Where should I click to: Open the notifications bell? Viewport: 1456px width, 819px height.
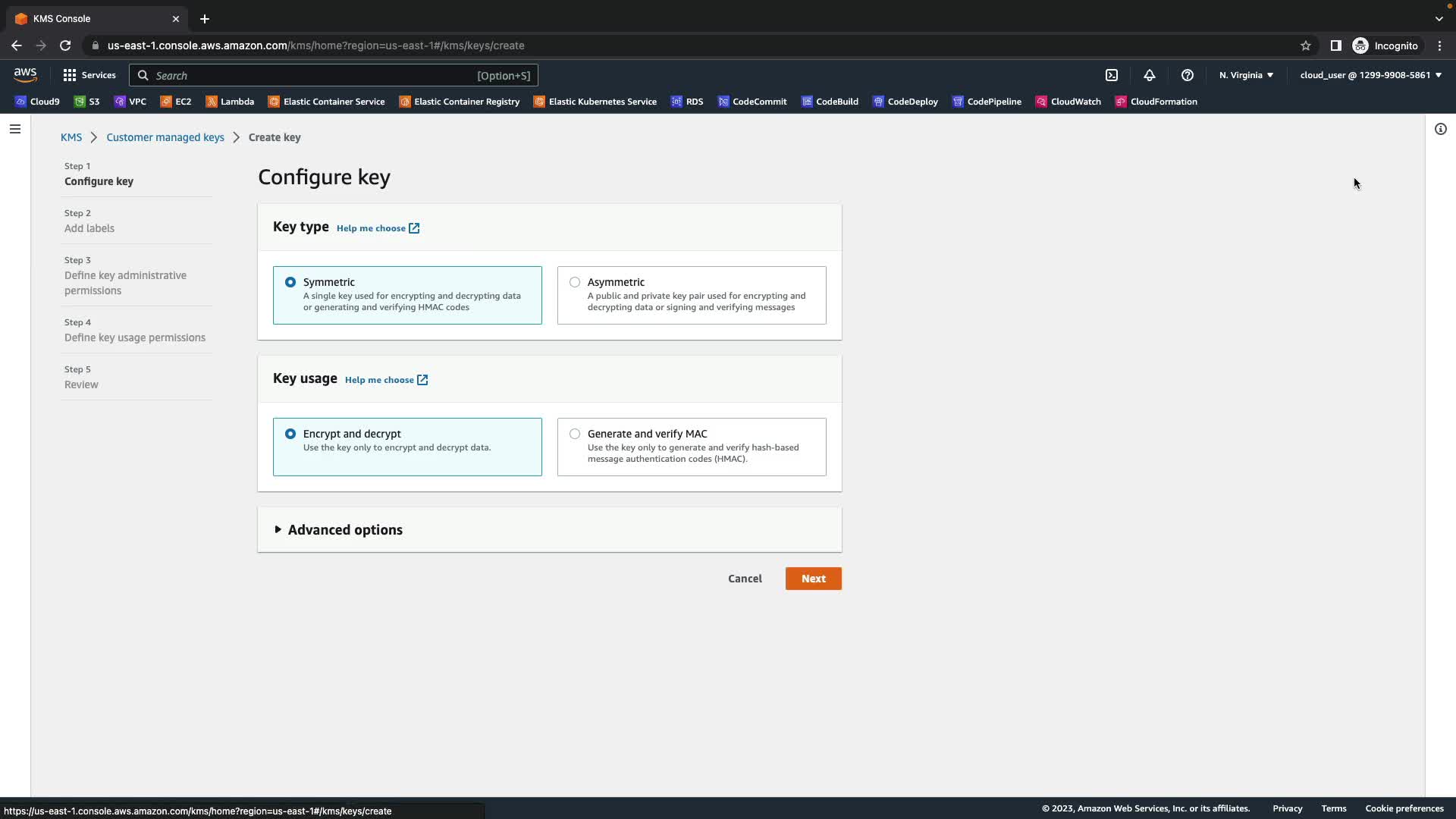[x=1150, y=75]
